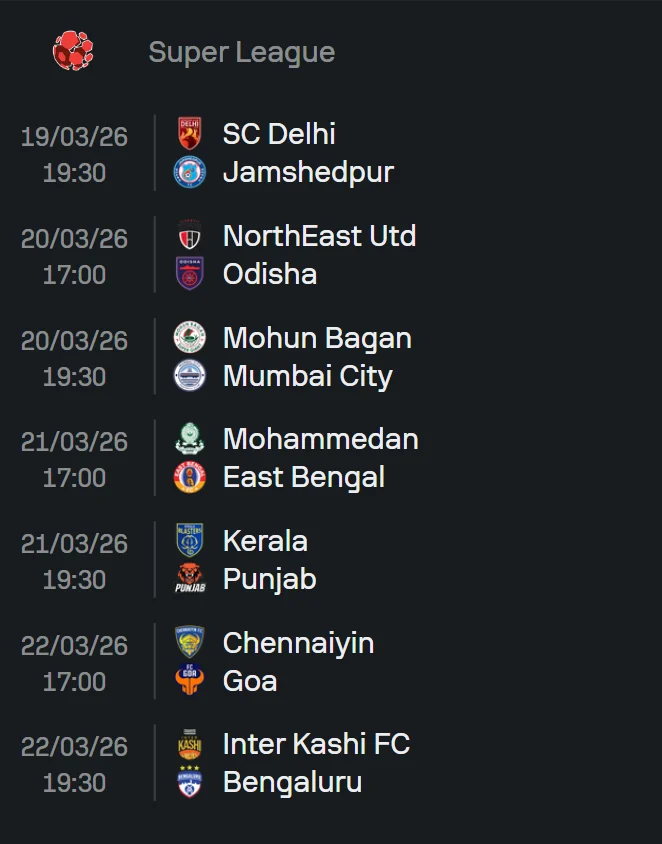Open the Chennaiyin team name
Viewport: 662px width, 844px height.
[298, 643]
